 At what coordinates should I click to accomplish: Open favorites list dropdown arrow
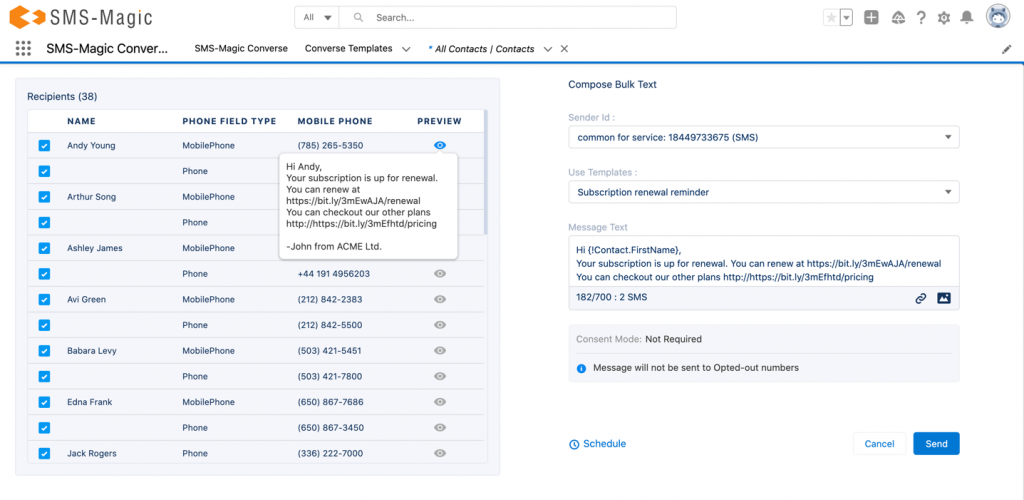(x=846, y=18)
